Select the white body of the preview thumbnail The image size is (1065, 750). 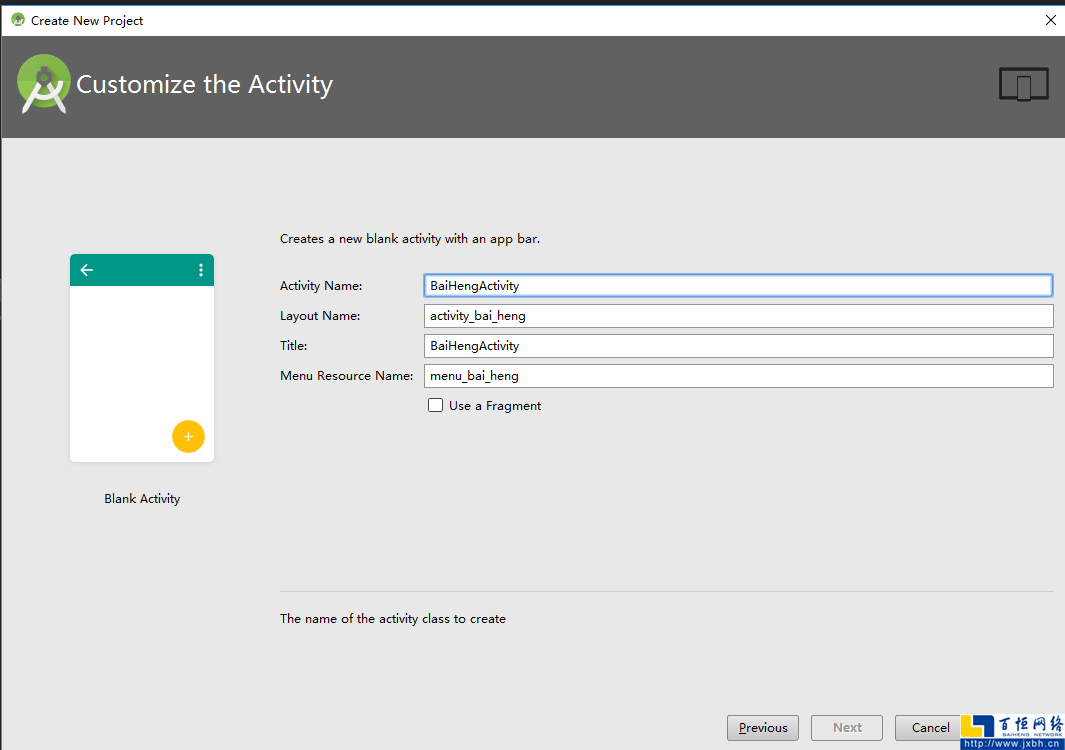[140, 360]
